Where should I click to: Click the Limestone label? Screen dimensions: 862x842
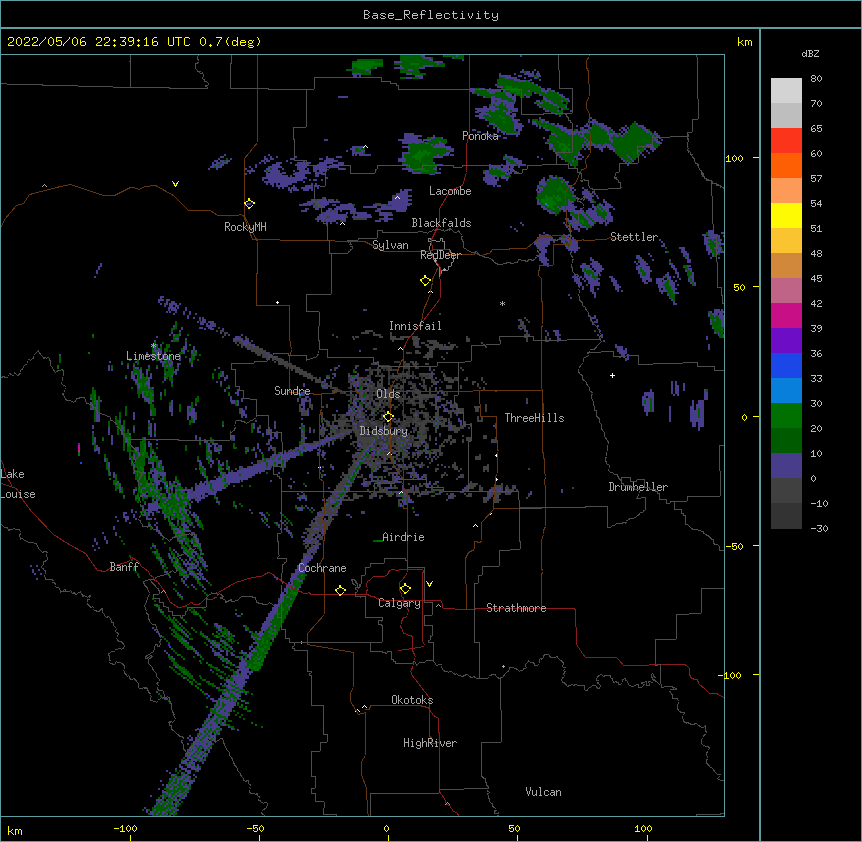[153, 356]
